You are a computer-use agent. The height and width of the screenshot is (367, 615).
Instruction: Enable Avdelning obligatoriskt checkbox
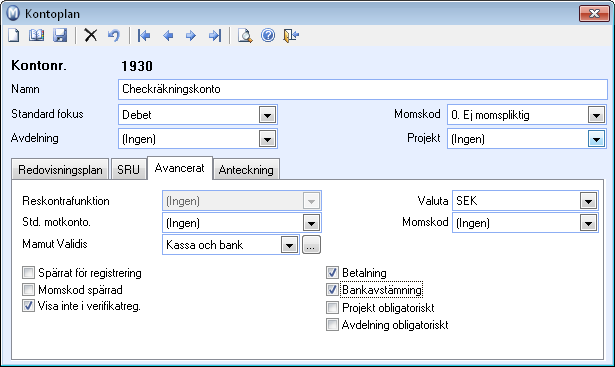tap(332, 325)
